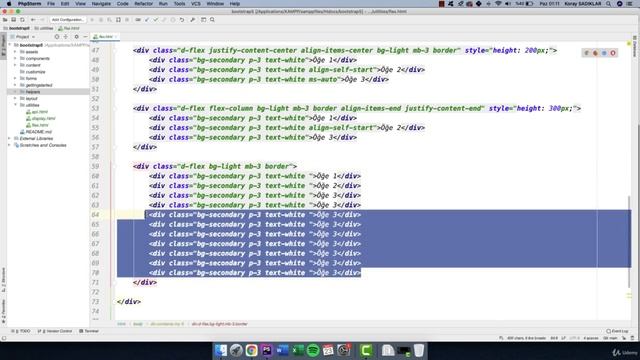Open the Tools menu
Screen dimensions: 640x360
179,4
